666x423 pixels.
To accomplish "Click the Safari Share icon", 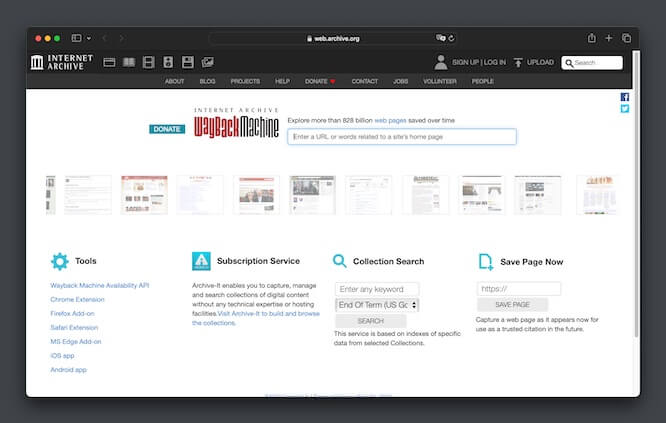I will 592,38.
